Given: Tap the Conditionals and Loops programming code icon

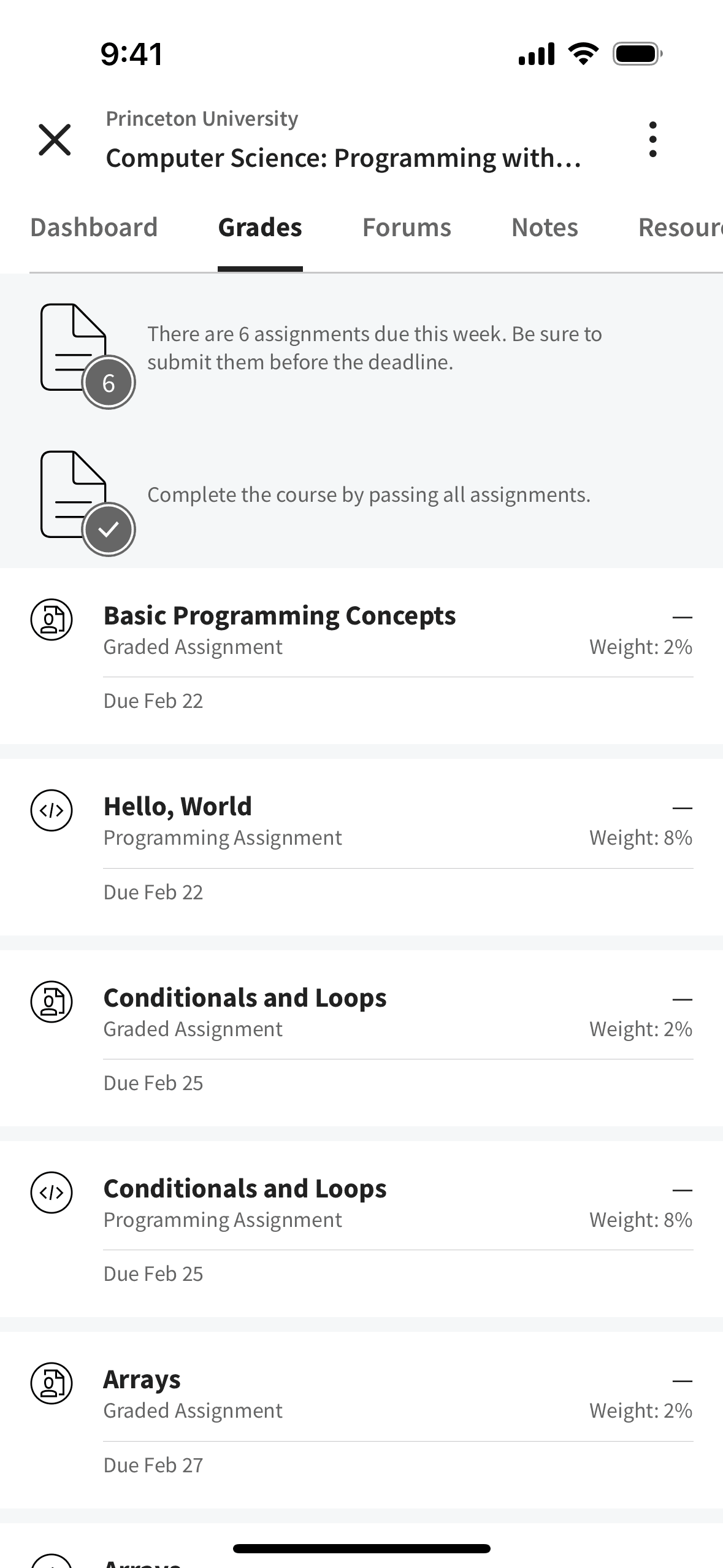Looking at the screenshot, I should tap(52, 1193).
